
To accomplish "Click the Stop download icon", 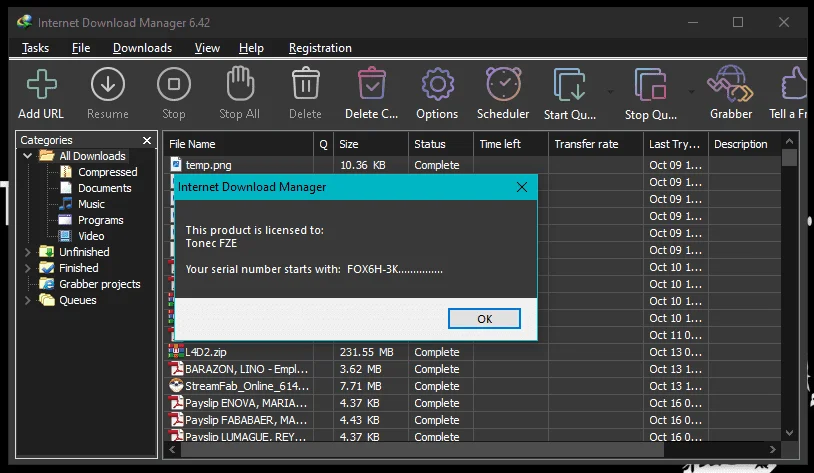I will click(173, 85).
